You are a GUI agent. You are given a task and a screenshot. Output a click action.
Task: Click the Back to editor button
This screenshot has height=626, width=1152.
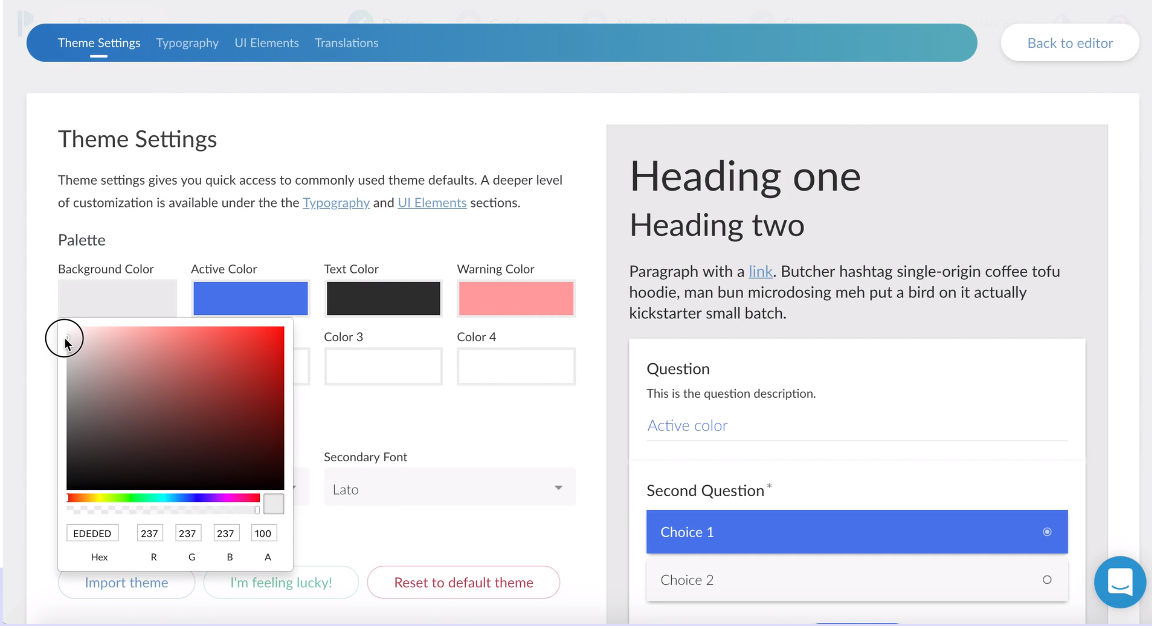(x=1070, y=43)
